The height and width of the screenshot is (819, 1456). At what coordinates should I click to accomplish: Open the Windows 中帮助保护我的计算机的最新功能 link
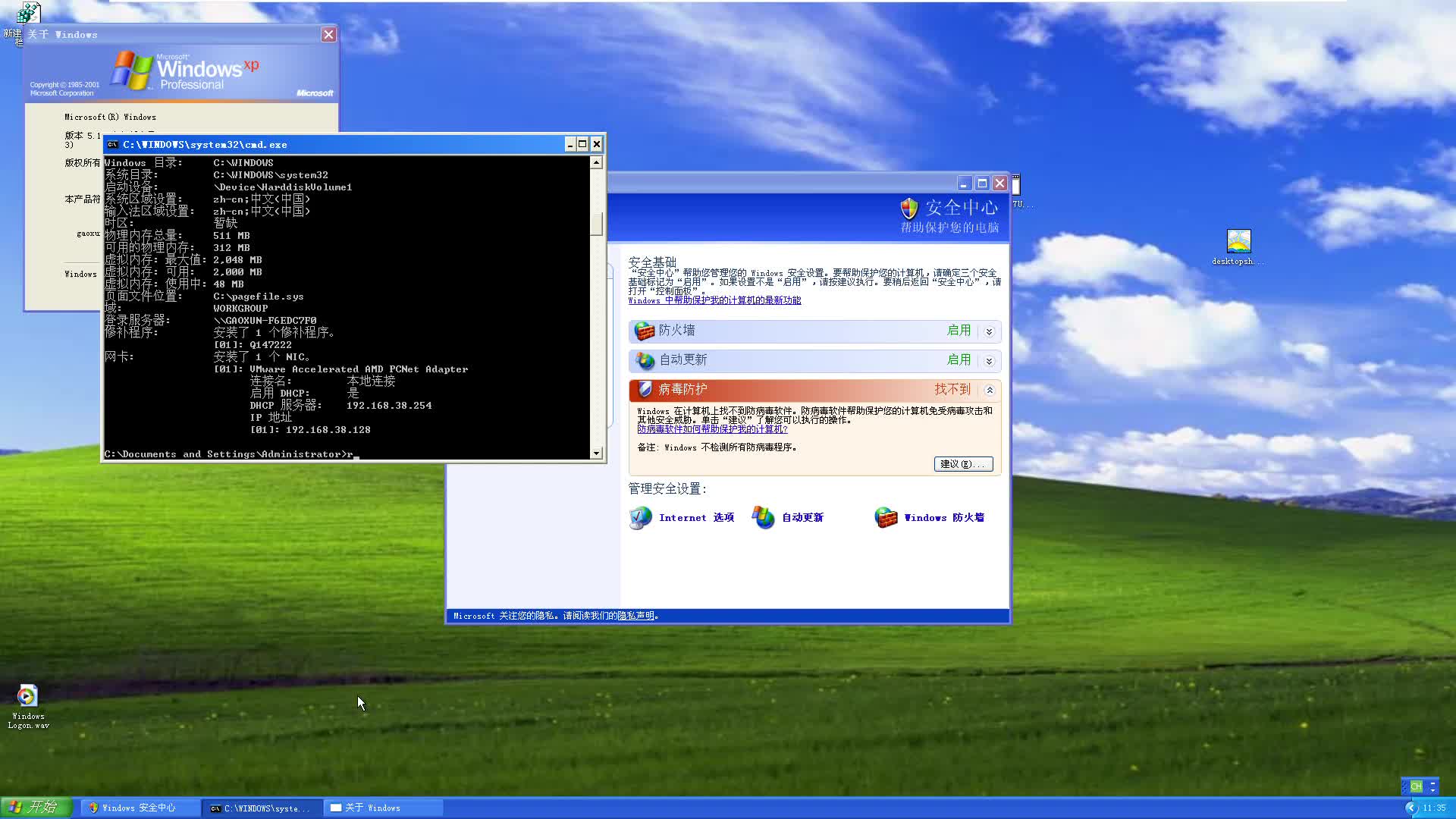(714, 300)
